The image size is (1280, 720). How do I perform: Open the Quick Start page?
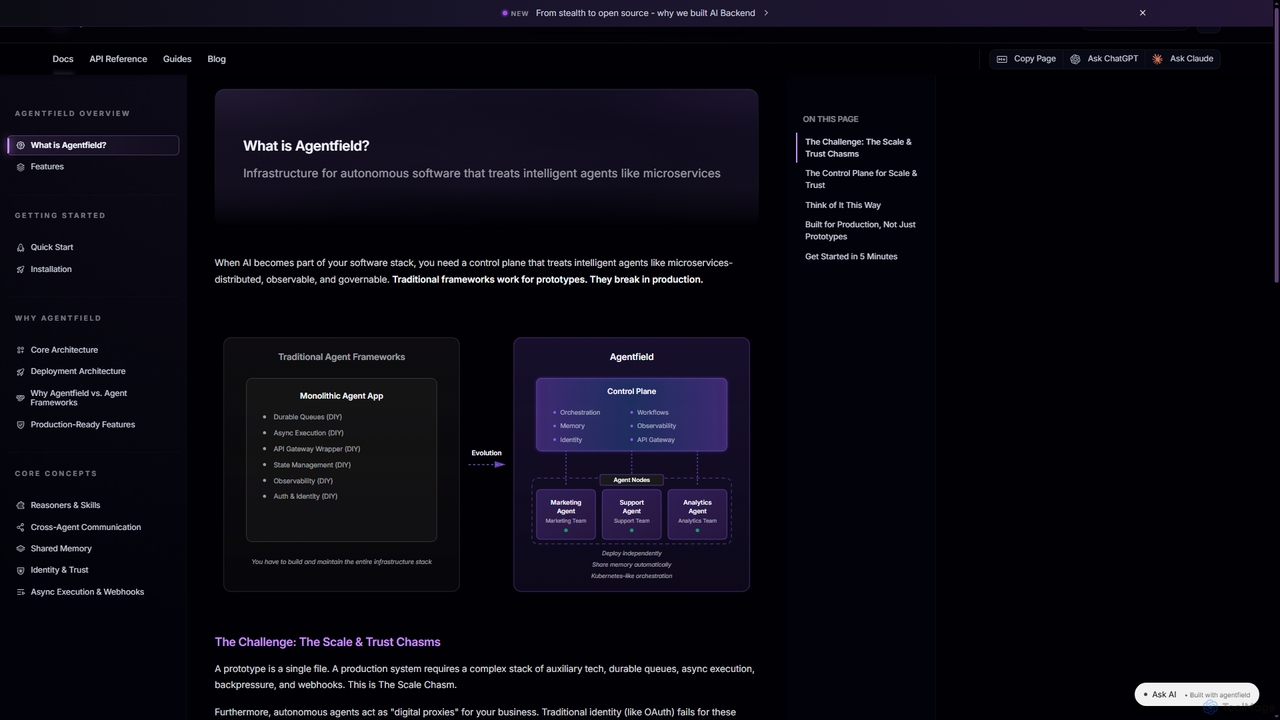(x=93, y=247)
